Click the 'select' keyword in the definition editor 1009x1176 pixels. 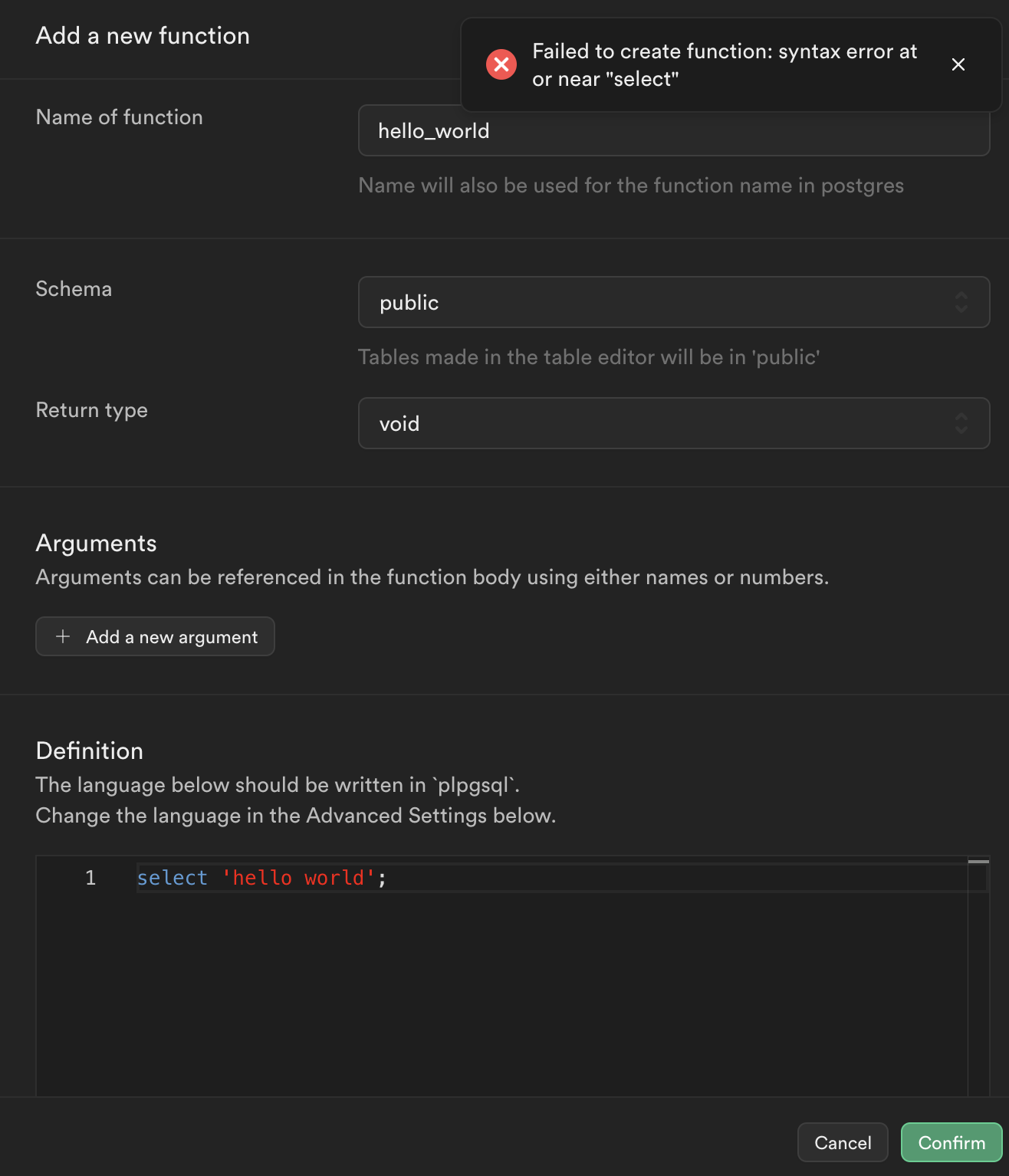(x=172, y=878)
